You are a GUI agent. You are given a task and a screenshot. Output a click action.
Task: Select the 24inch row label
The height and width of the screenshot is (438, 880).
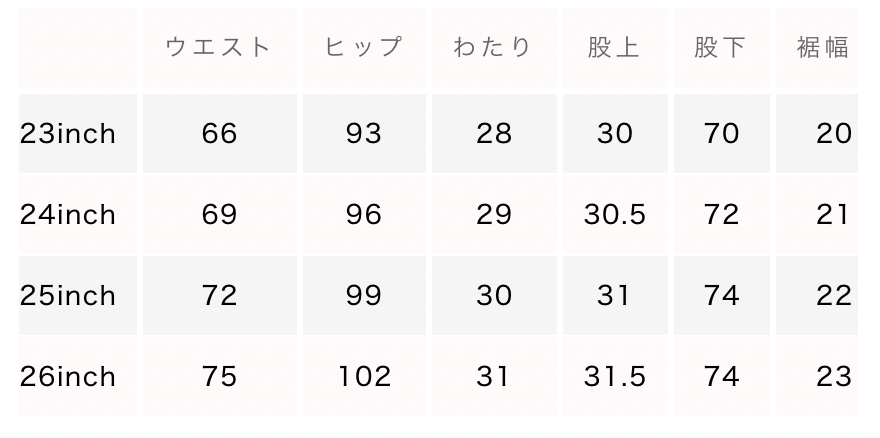pos(68,215)
